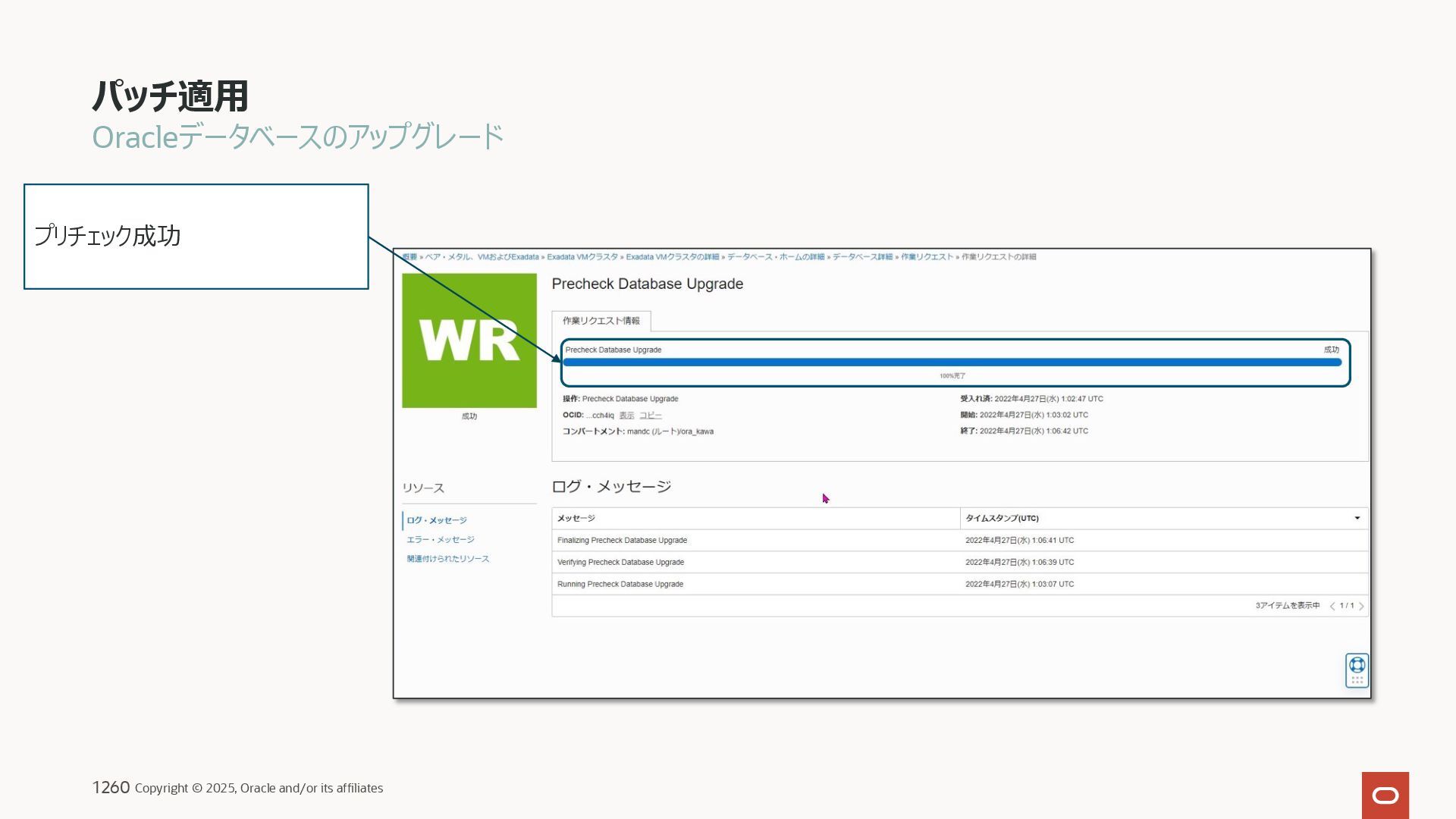The height and width of the screenshot is (819, 1456).
Task: Click the 概要 breadcrumb link
Action: point(409,257)
